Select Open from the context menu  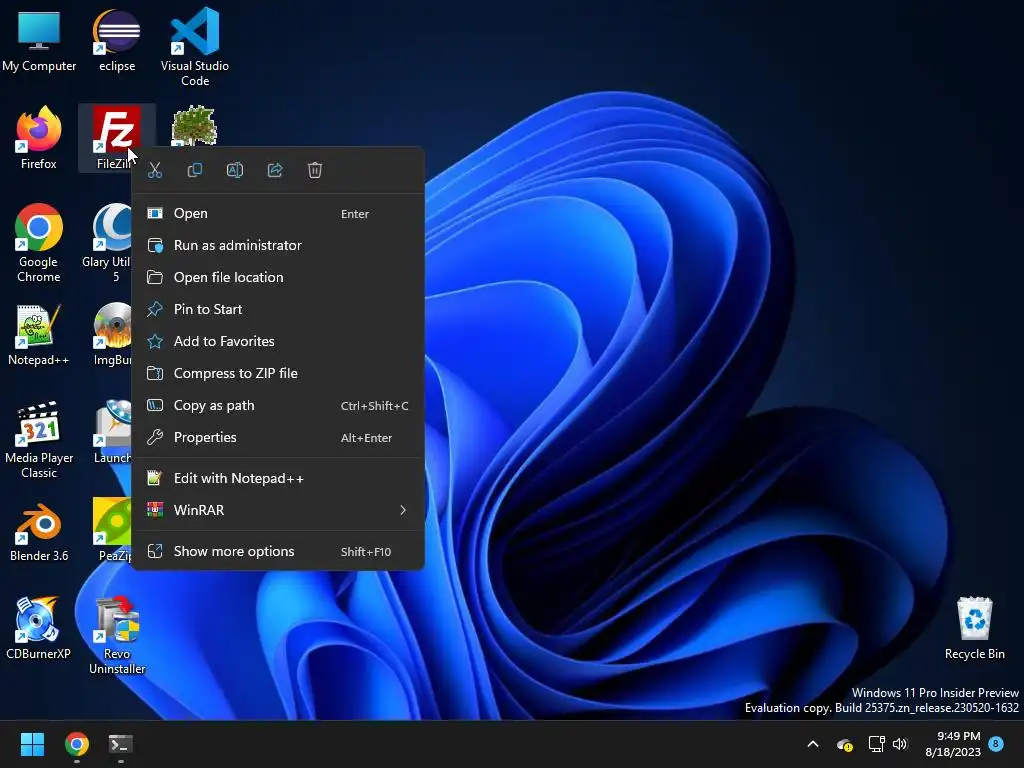(x=278, y=214)
